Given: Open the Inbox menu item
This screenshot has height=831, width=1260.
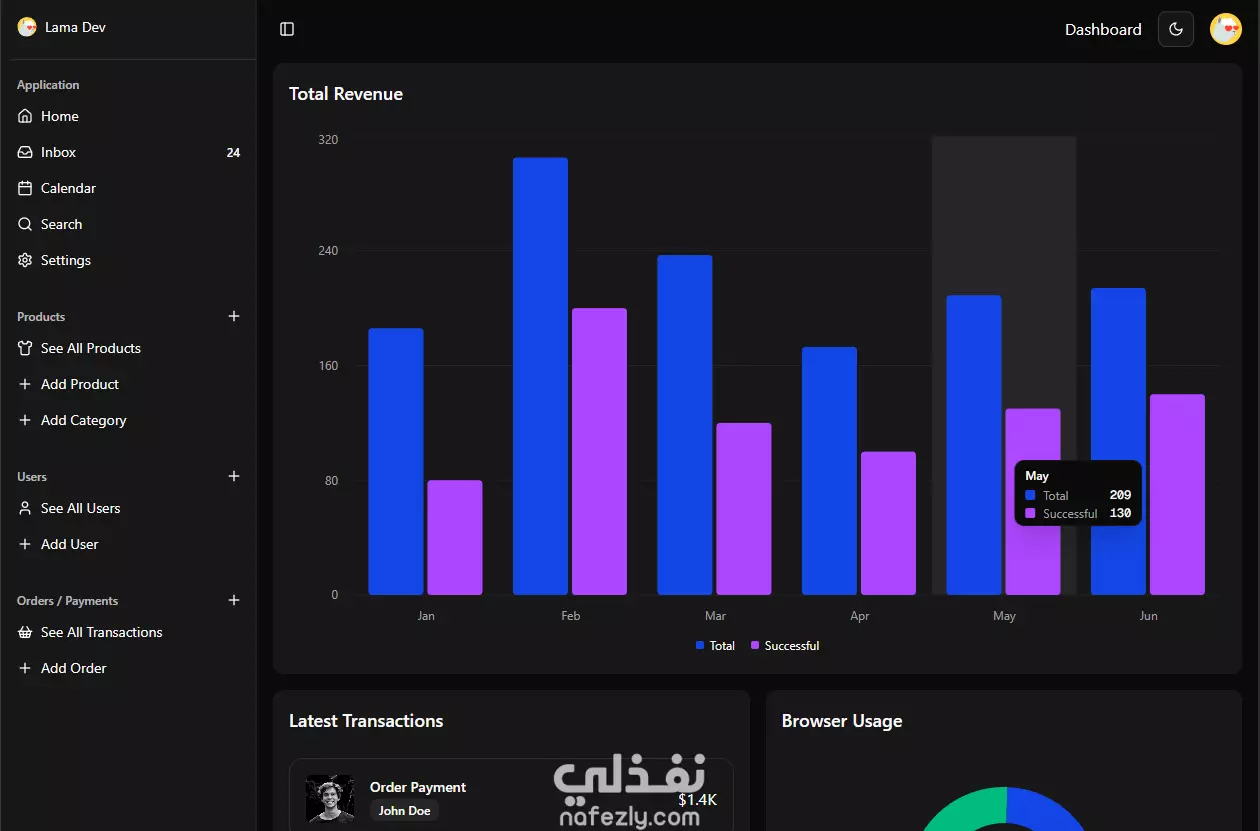Looking at the screenshot, I should [x=129, y=152].
